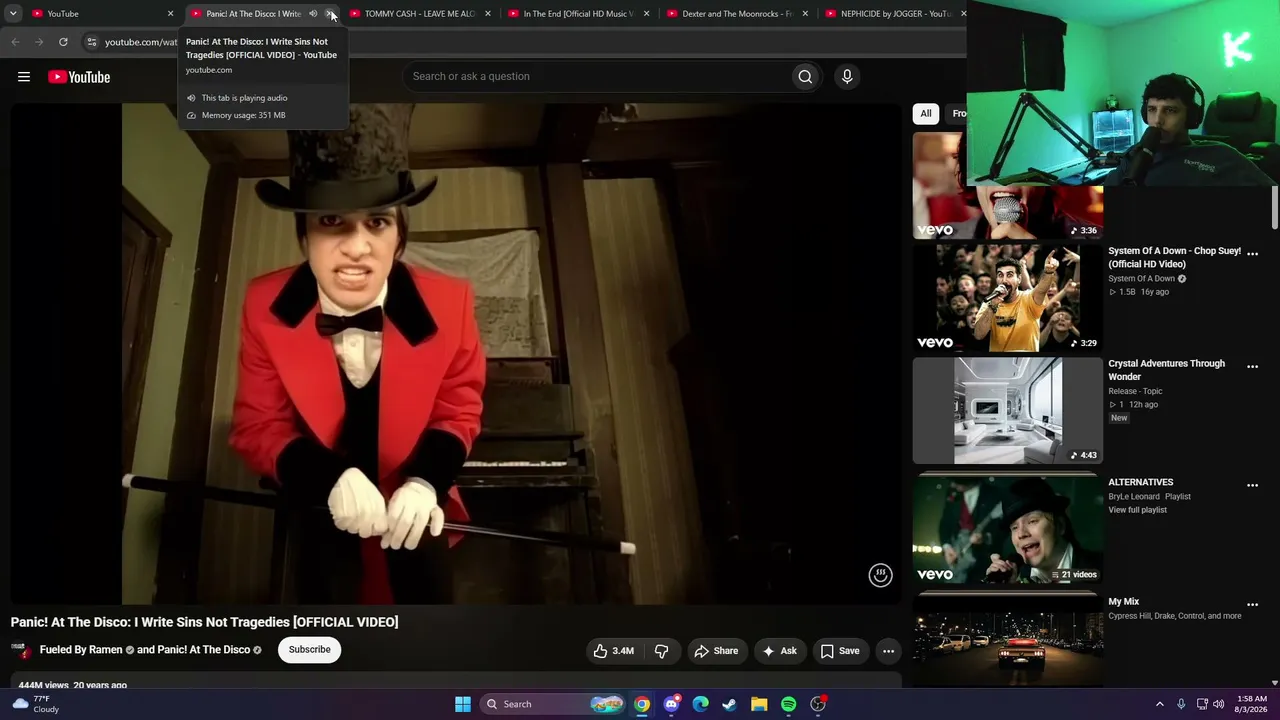Switch to the first YouTube browser tab

point(100,14)
